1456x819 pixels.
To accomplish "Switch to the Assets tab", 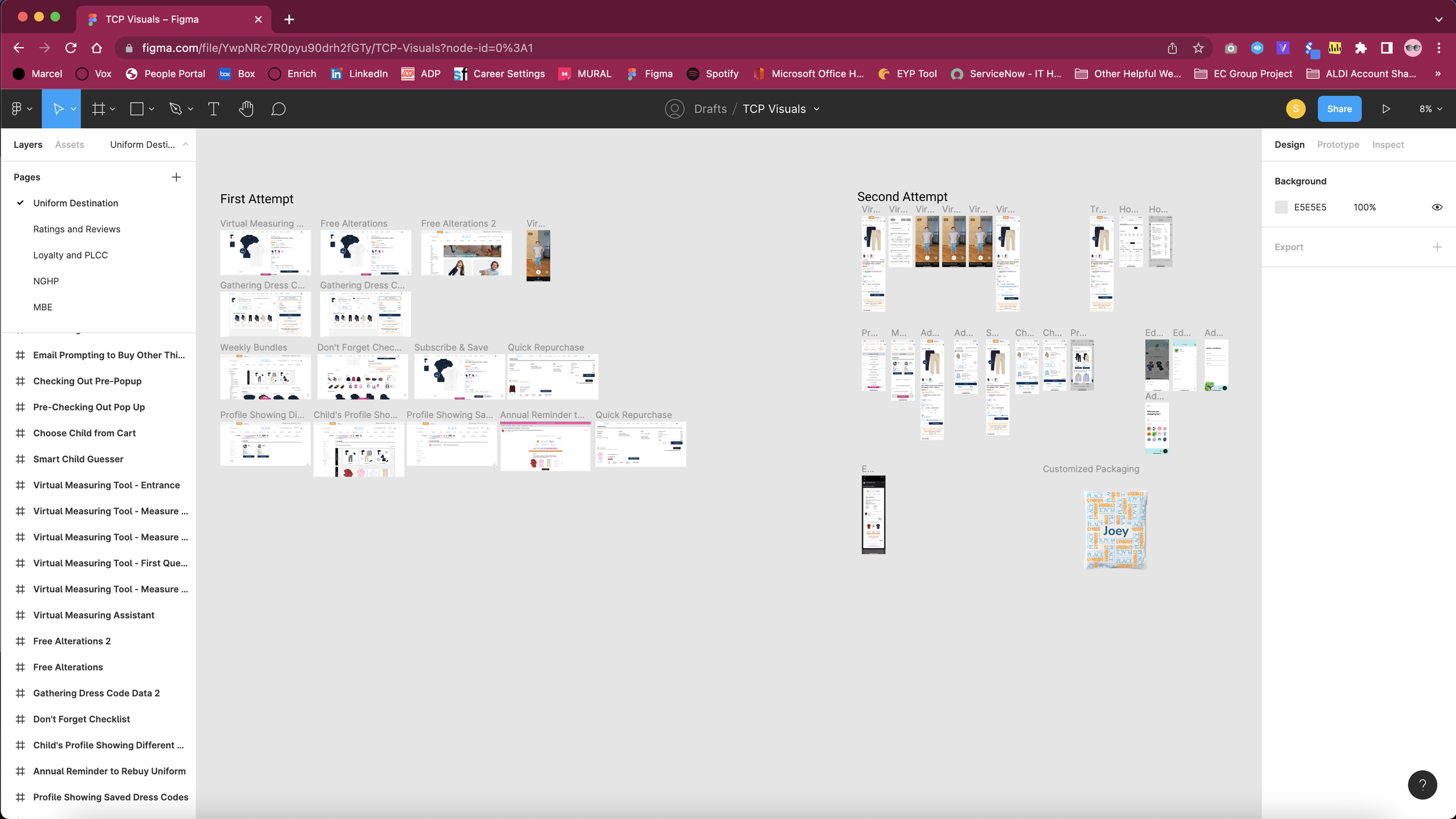I will point(69,144).
